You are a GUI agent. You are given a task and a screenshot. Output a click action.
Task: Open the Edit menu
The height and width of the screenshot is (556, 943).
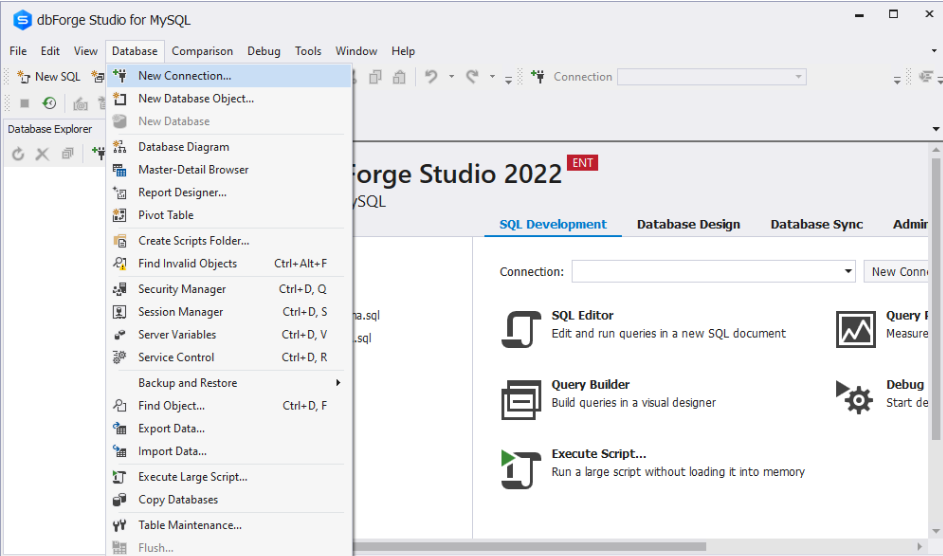50,51
